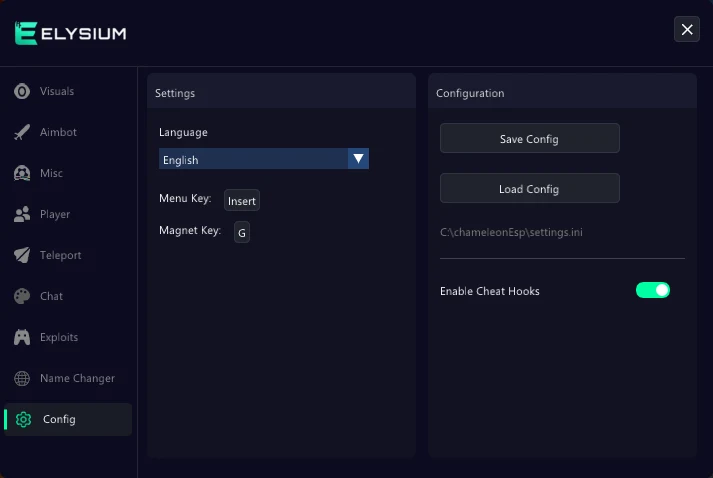Disable the Enable Cheat Hooks toggle
The height and width of the screenshot is (478, 713).
(653, 290)
